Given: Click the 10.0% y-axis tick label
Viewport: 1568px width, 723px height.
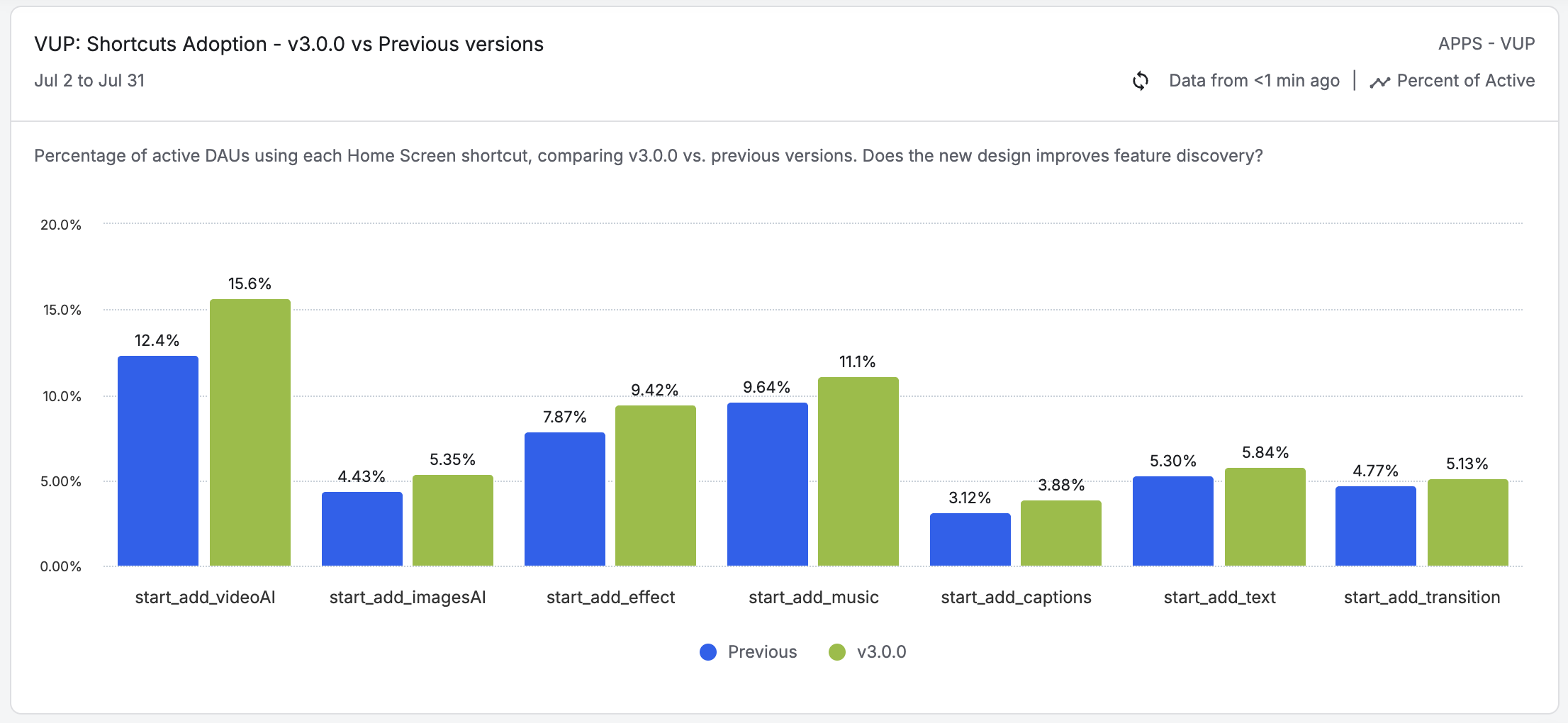Looking at the screenshot, I should tap(62, 396).
